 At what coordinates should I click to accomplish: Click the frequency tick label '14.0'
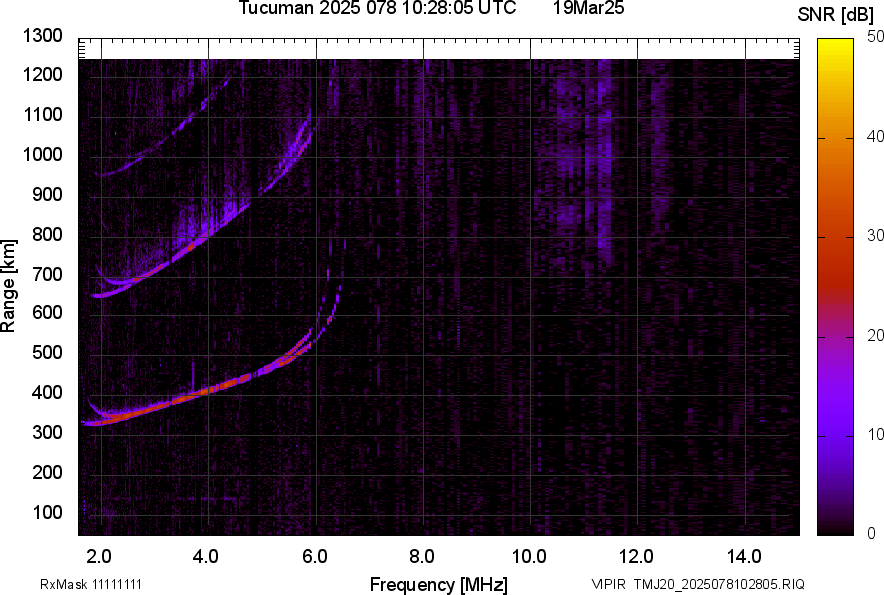pyautogui.click(x=744, y=557)
